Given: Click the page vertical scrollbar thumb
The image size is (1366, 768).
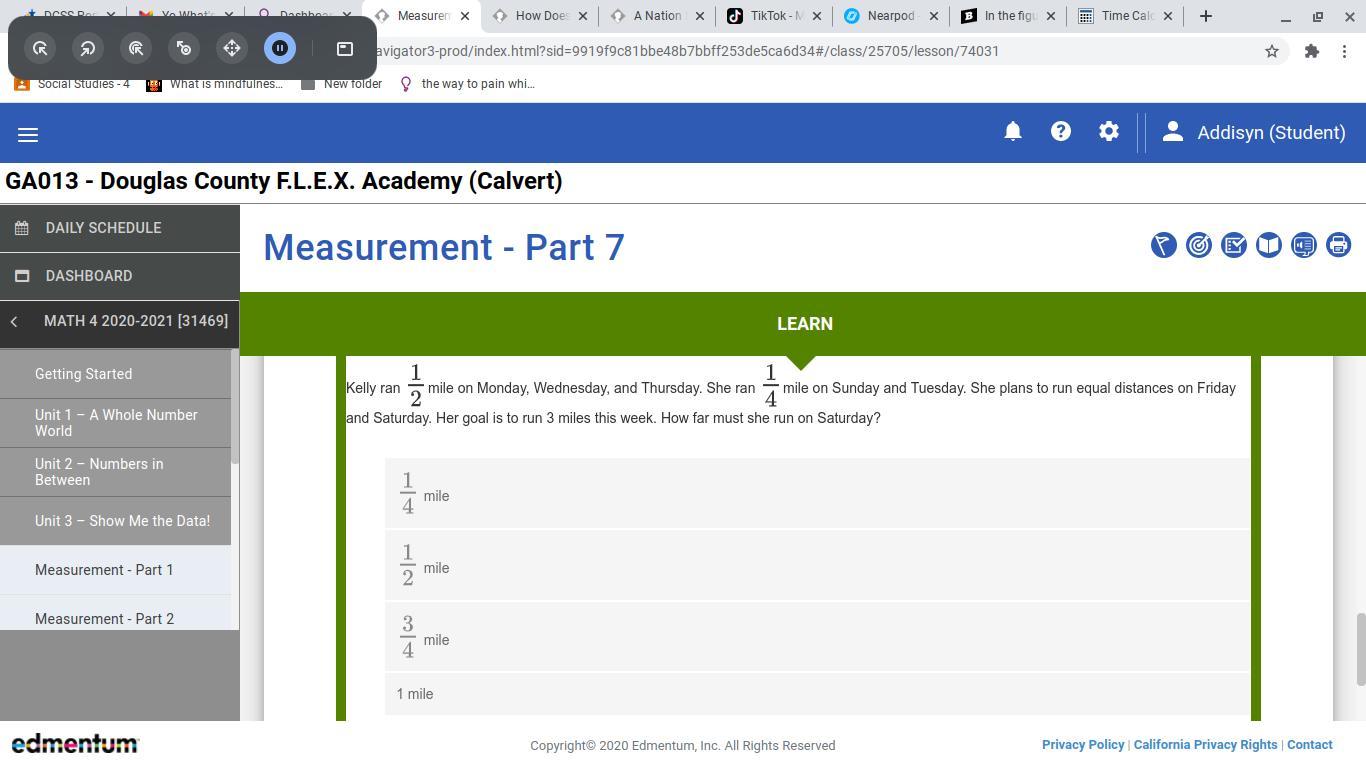Looking at the screenshot, I should coord(1360,650).
